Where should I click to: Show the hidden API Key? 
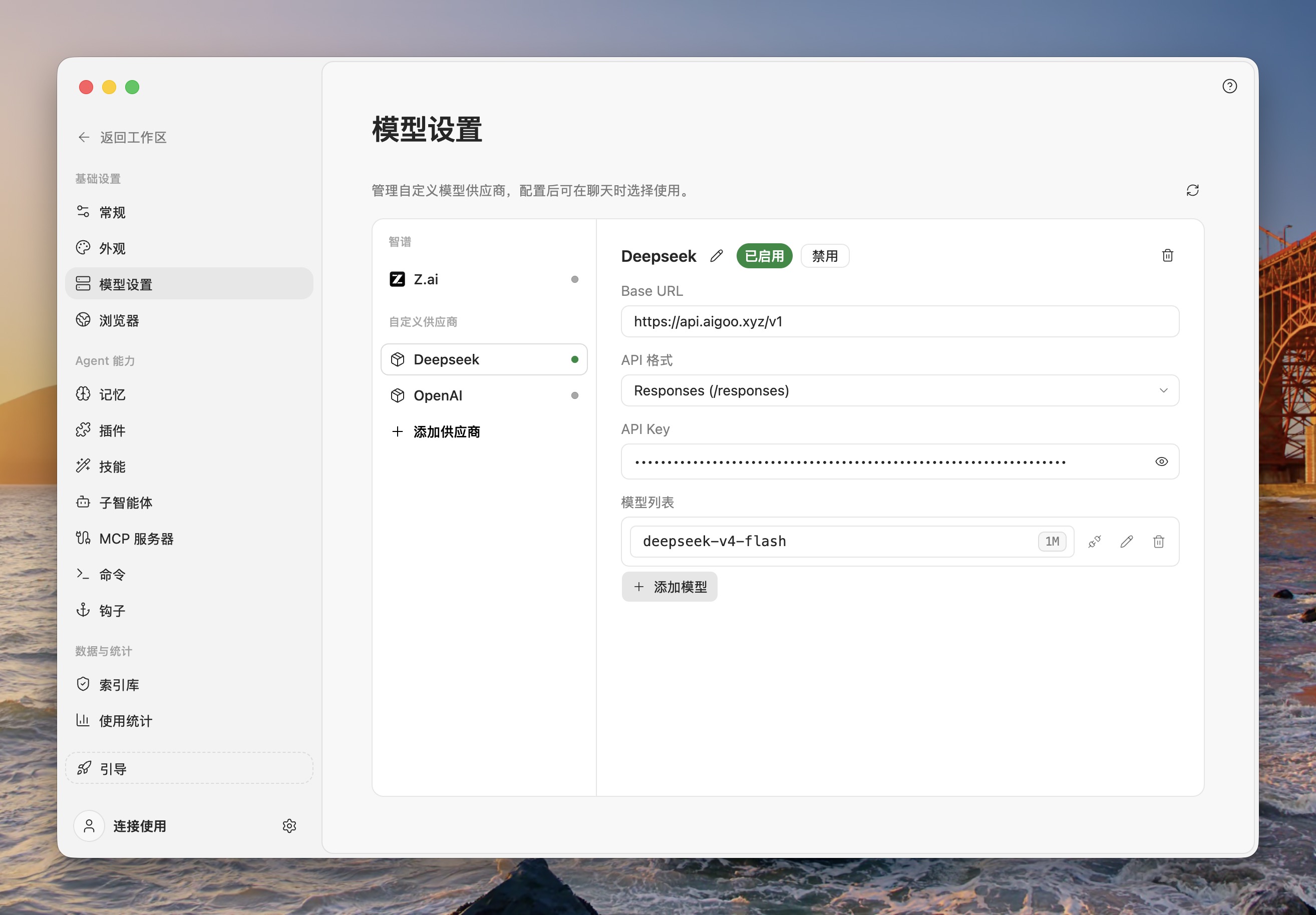coord(1161,461)
